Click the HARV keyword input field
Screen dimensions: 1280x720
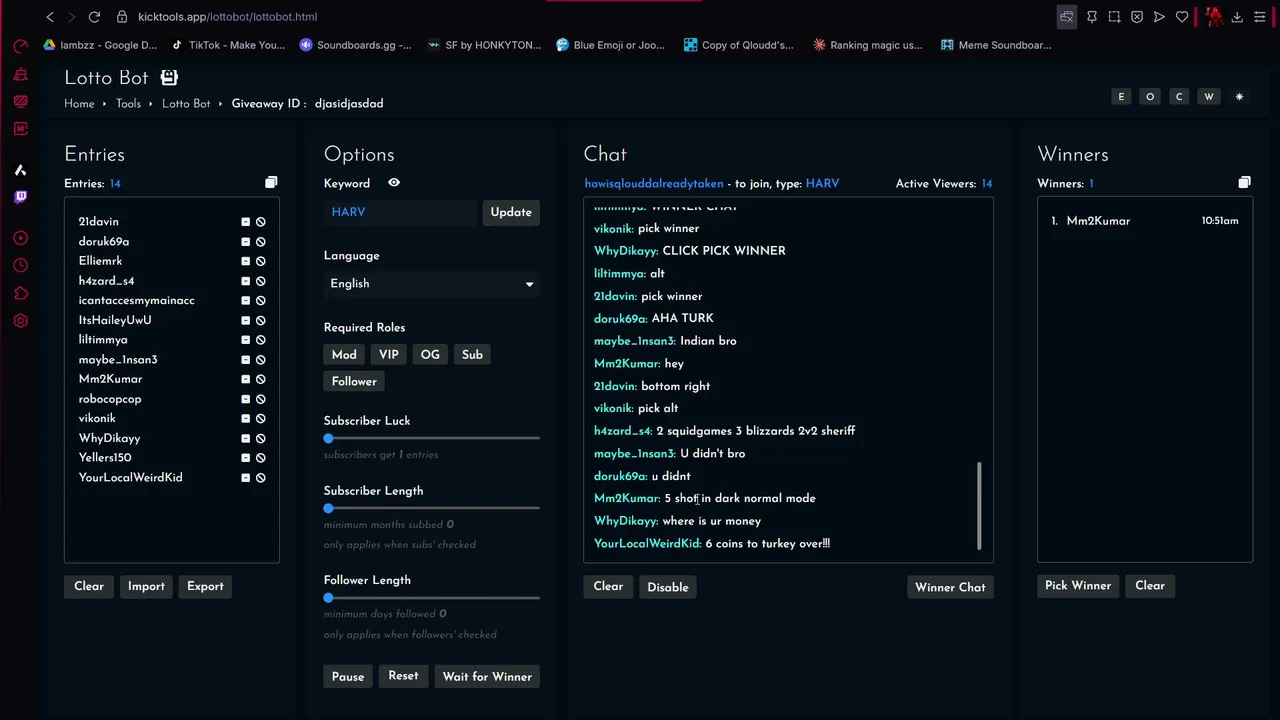click(x=401, y=212)
